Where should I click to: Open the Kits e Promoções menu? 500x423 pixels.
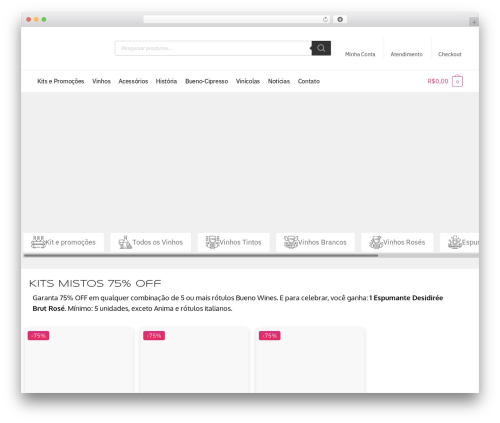point(61,81)
